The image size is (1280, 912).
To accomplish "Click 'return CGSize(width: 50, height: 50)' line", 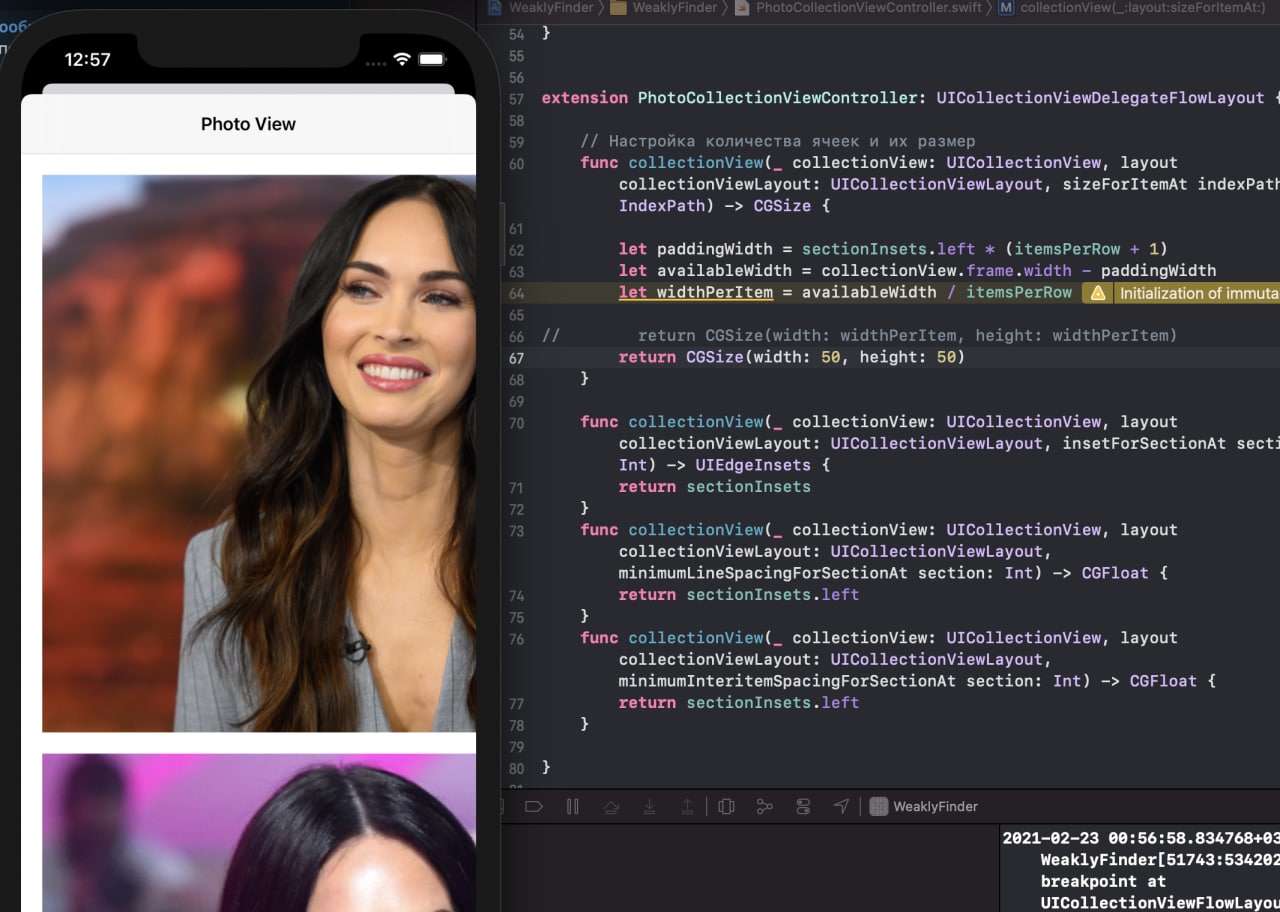I will point(792,357).
